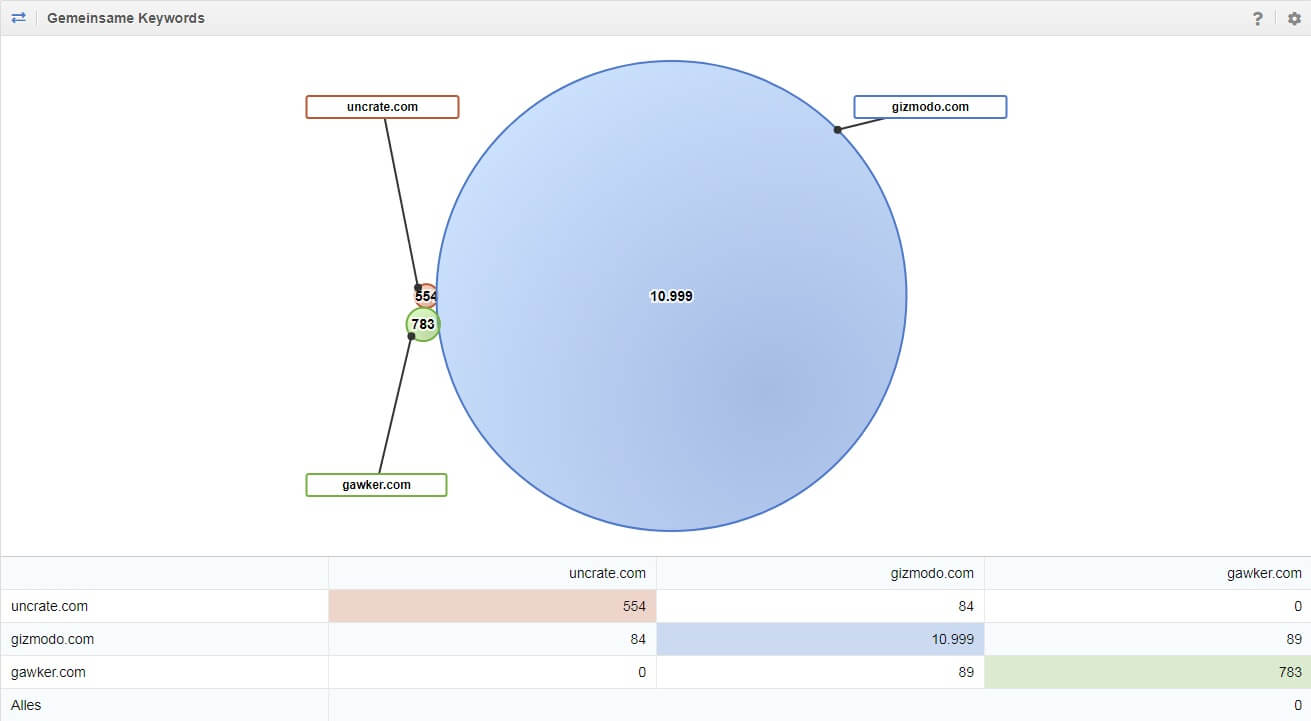Select the green 783 circle

[422, 324]
